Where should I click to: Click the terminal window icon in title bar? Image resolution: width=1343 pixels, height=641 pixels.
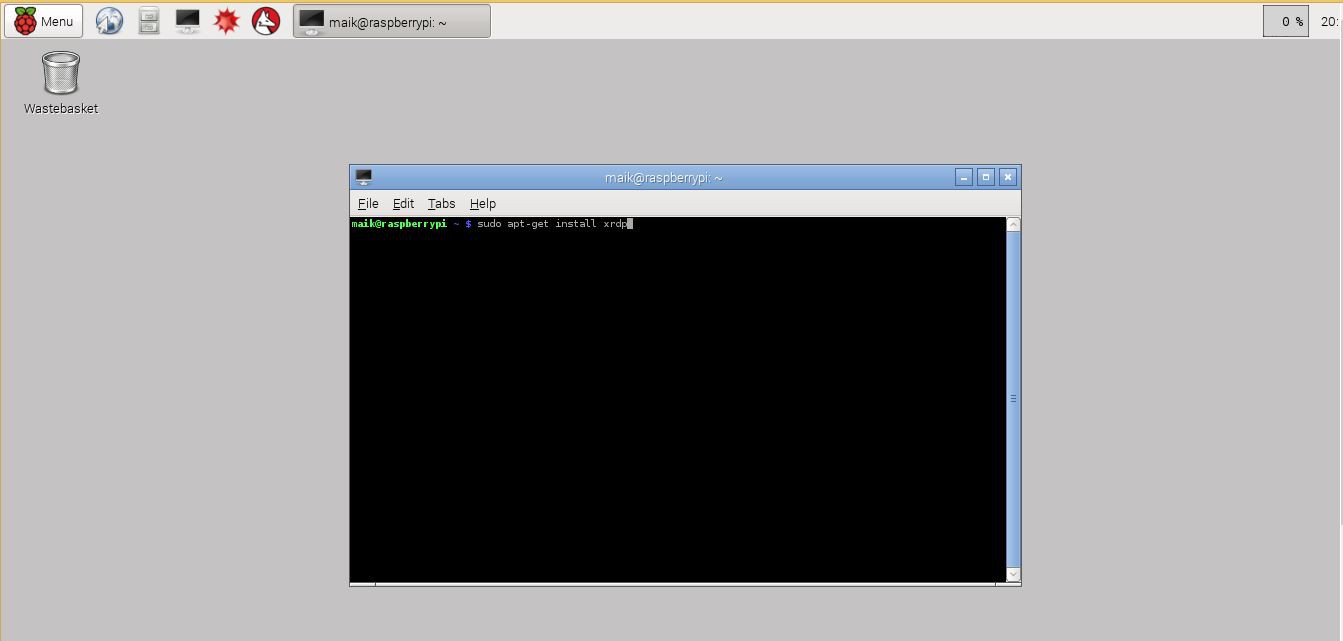tap(364, 177)
